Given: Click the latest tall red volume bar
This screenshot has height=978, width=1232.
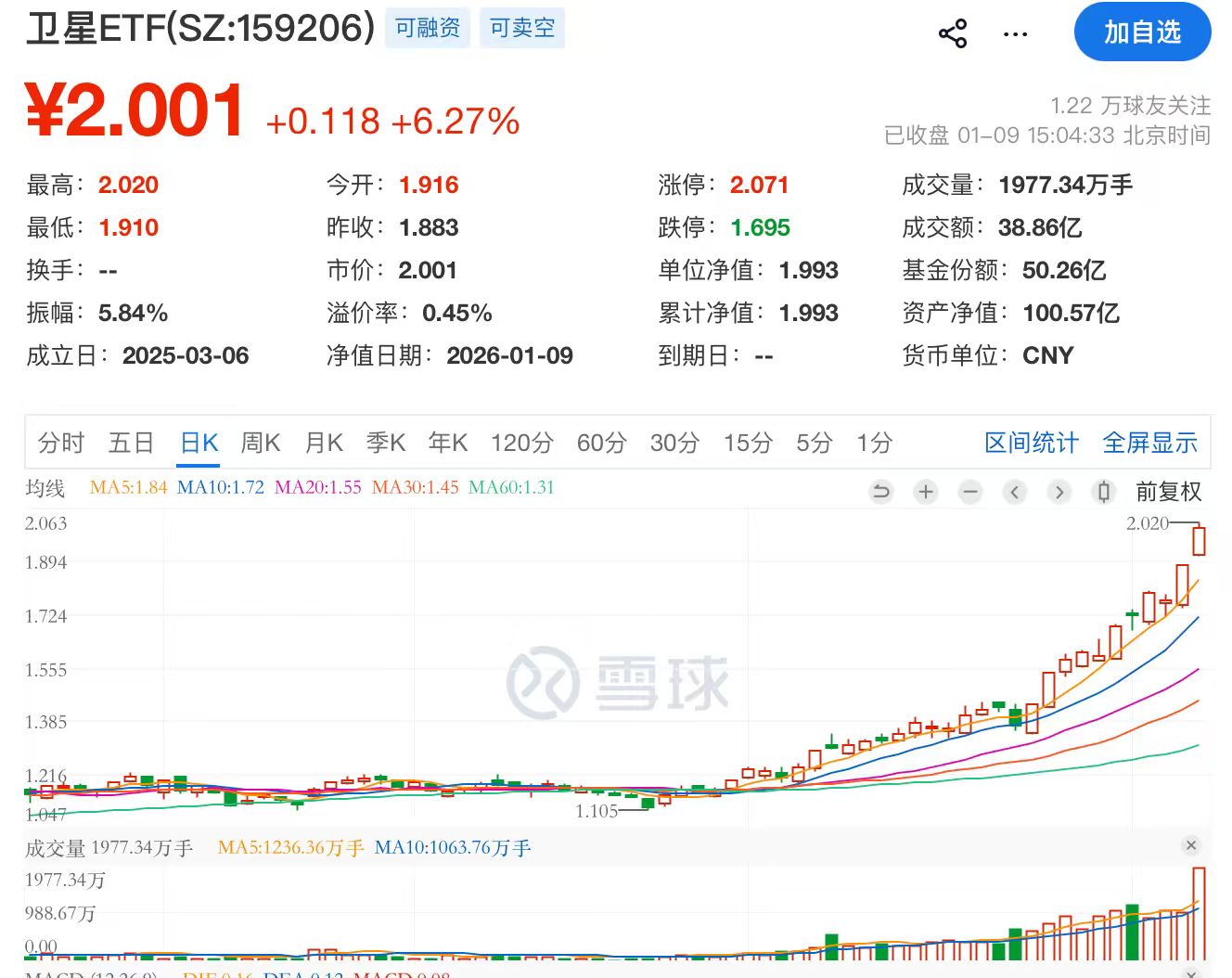Looking at the screenshot, I should point(1199,913).
